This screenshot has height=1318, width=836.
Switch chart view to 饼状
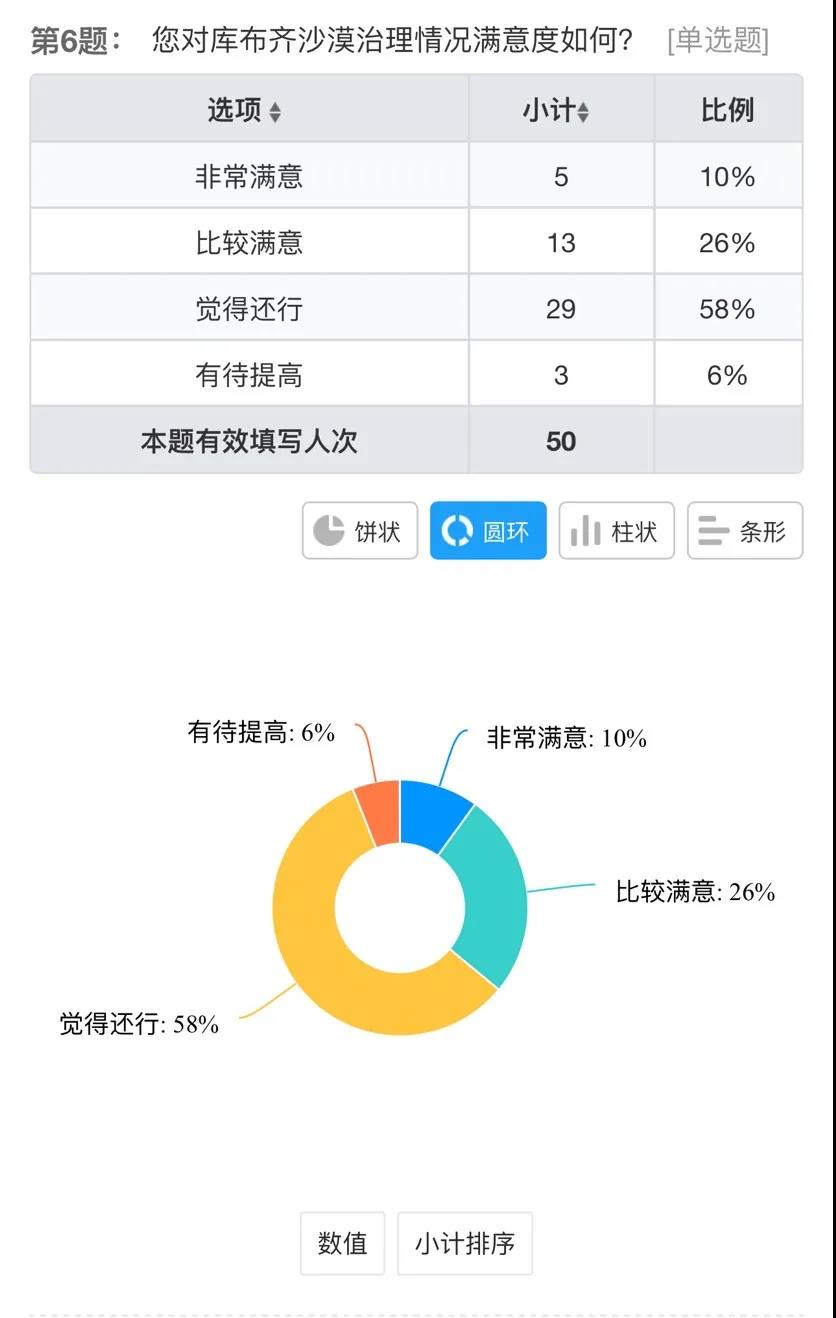click(x=360, y=531)
